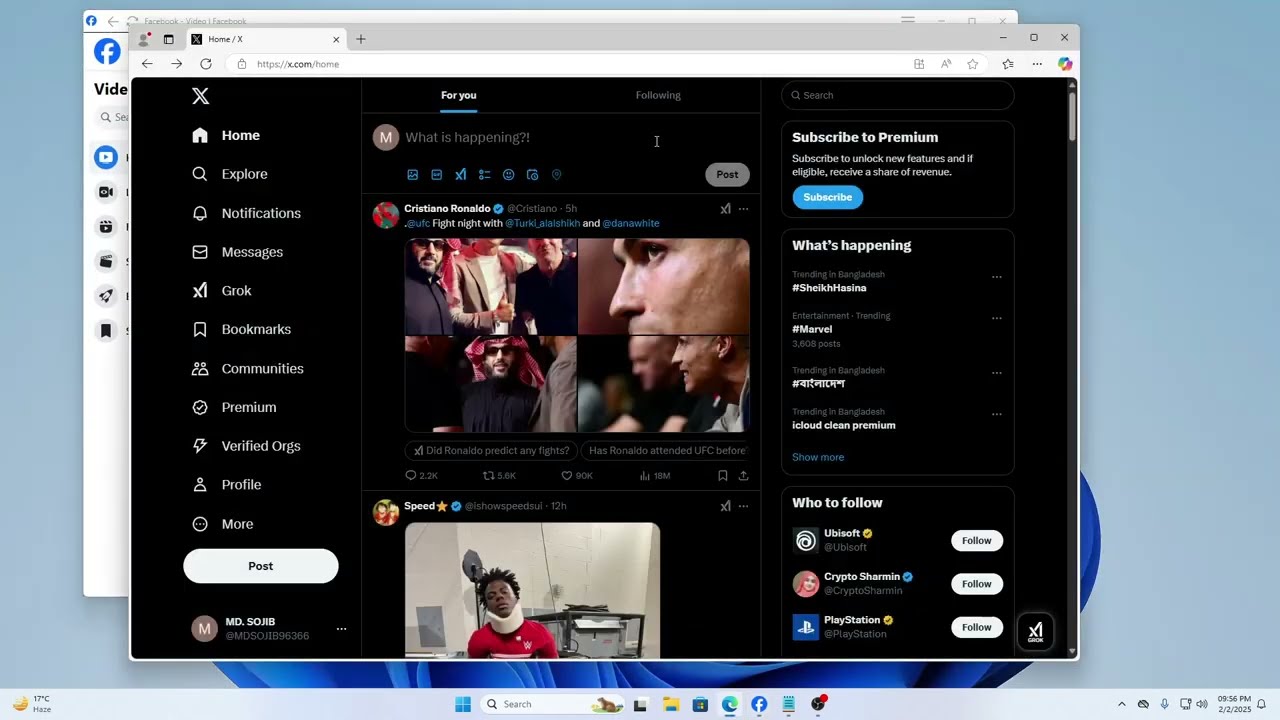Switch to the Following tab

point(658,95)
